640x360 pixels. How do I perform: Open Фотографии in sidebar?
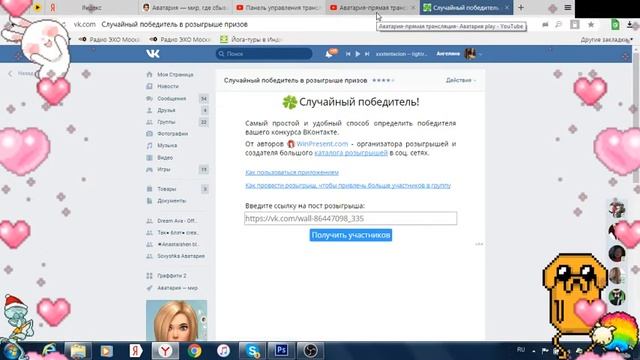(x=173, y=134)
